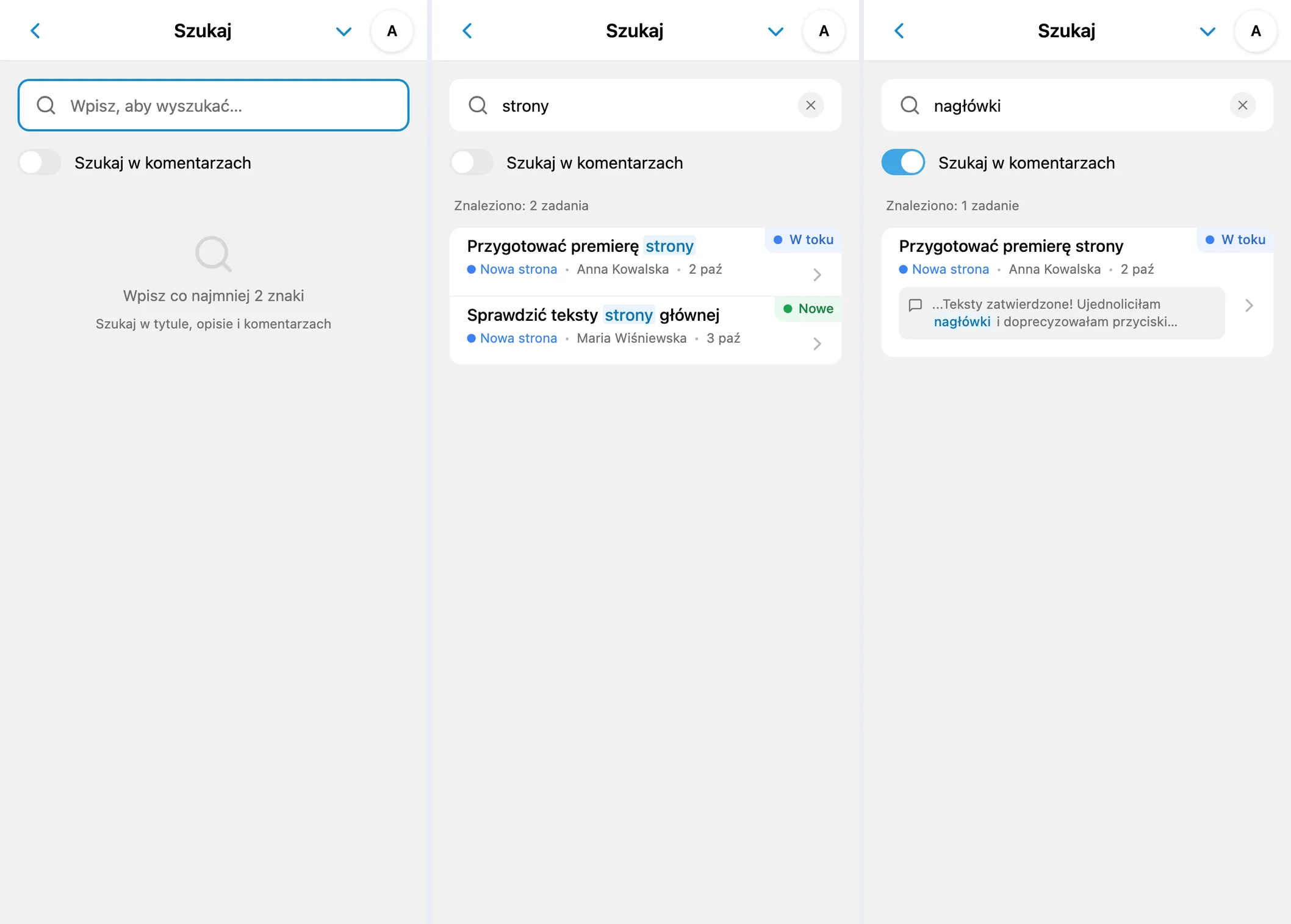Open the comment snippet mentioning 'nagłówki'
This screenshot has width=1291, height=924.
[x=1062, y=313]
